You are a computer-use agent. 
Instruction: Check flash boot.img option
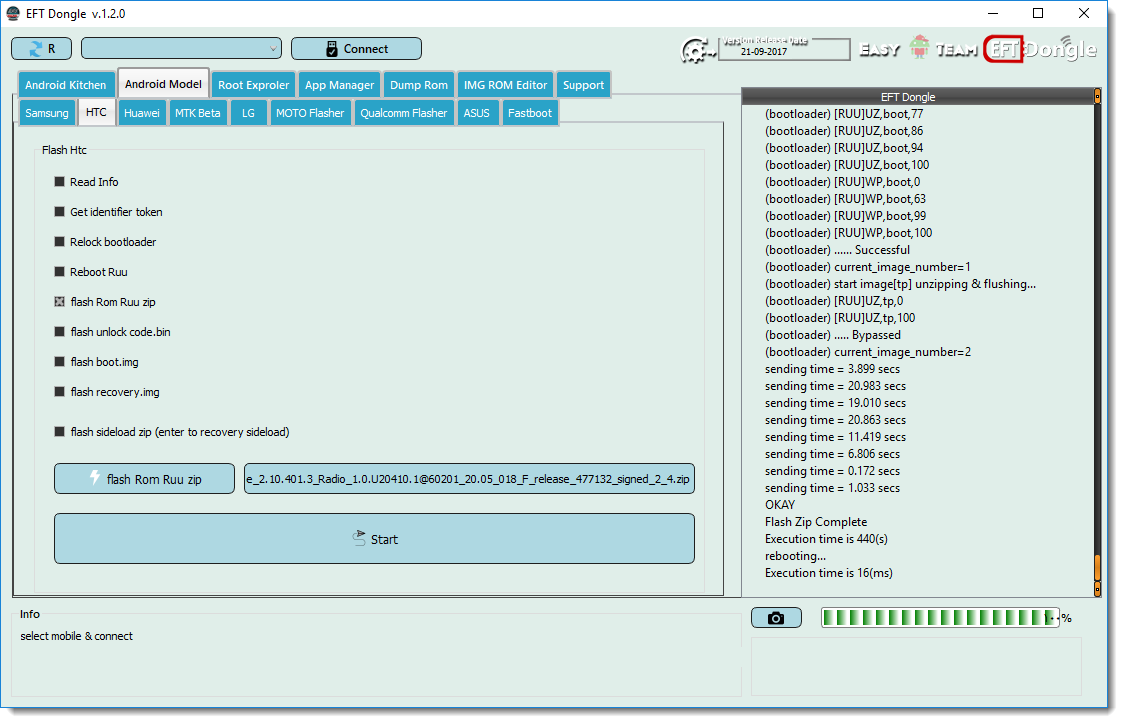[x=59, y=363]
